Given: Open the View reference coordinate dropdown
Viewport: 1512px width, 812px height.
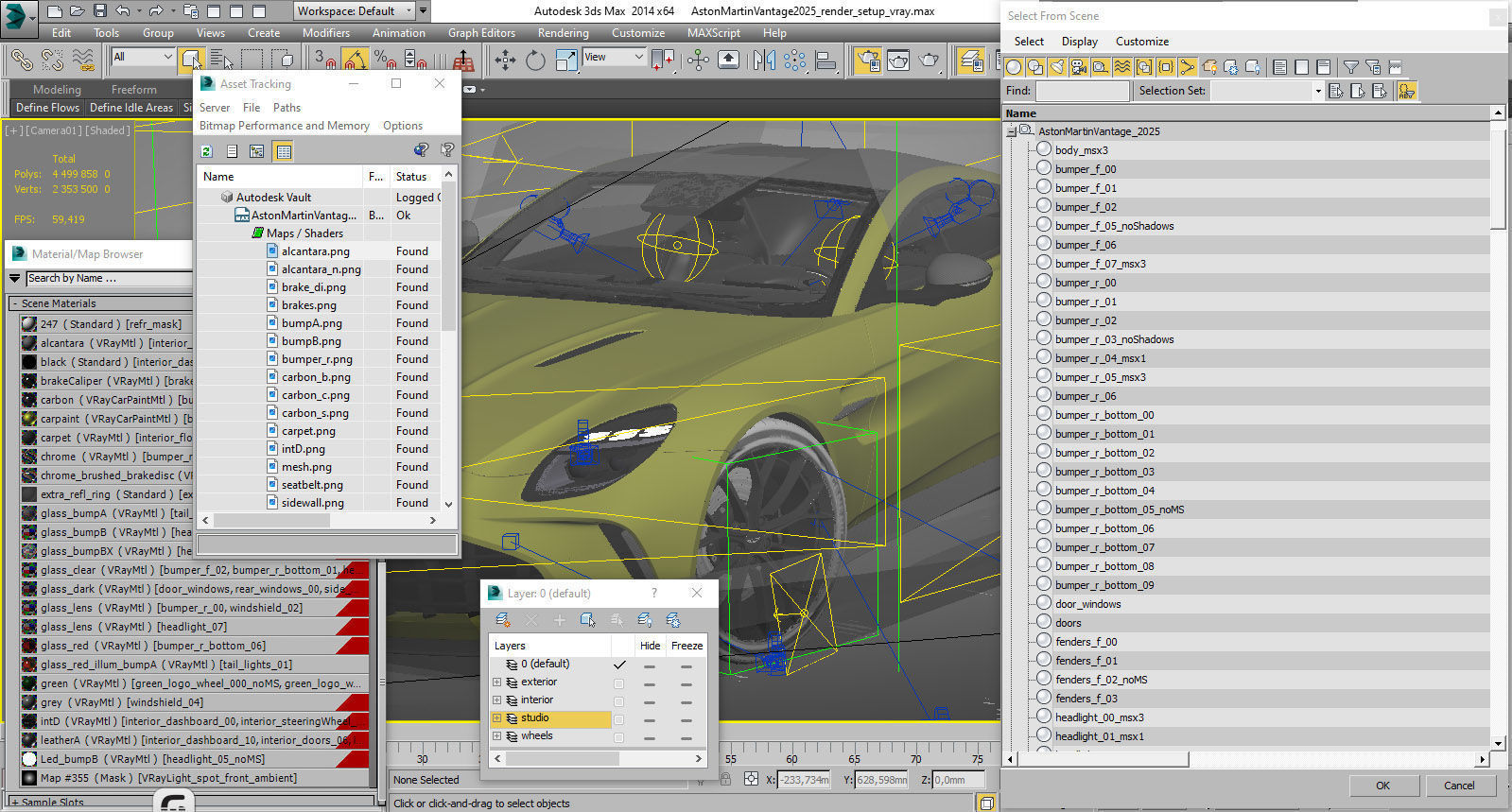Looking at the screenshot, I should [x=613, y=57].
